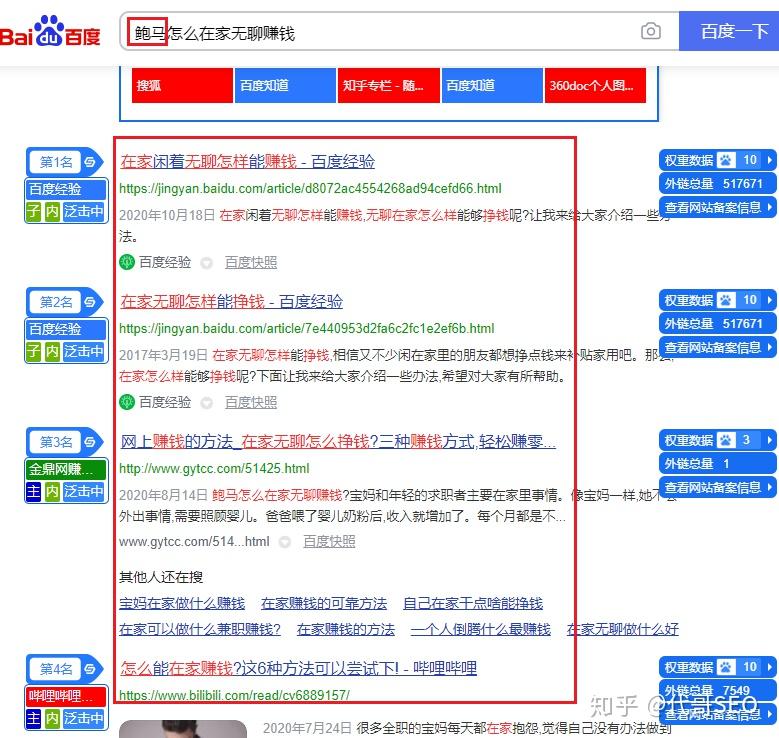Click the link icon beside 第3名
This screenshot has height=738, width=779.
(90, 441)
